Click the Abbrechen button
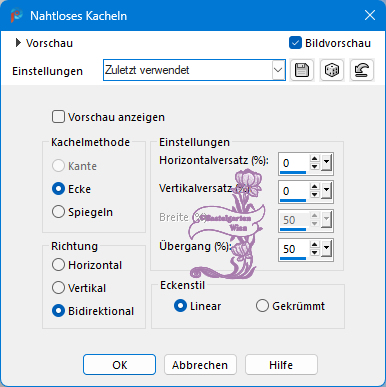The height and width of the screenshot is (387, 386). point(200,365)
